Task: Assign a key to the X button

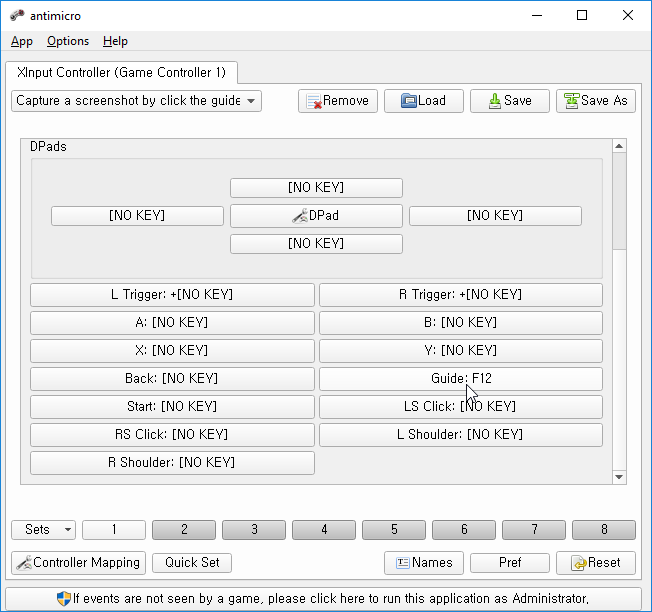Action: [172, 350]
